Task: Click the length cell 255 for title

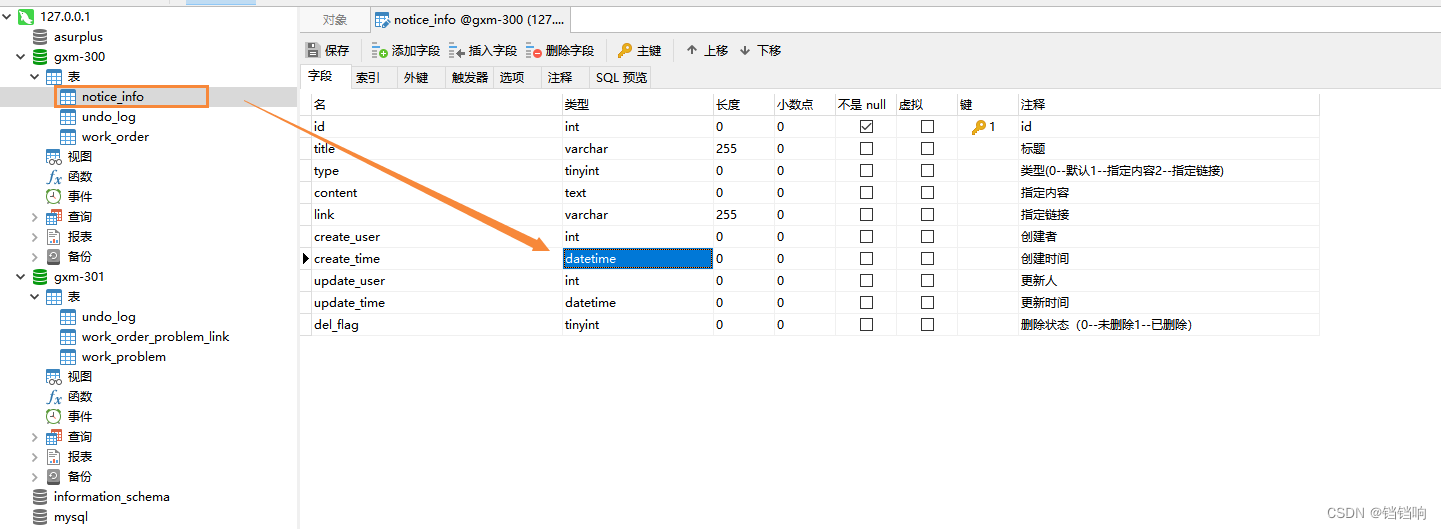Action: pyautogui.click(x=744, y=149)
